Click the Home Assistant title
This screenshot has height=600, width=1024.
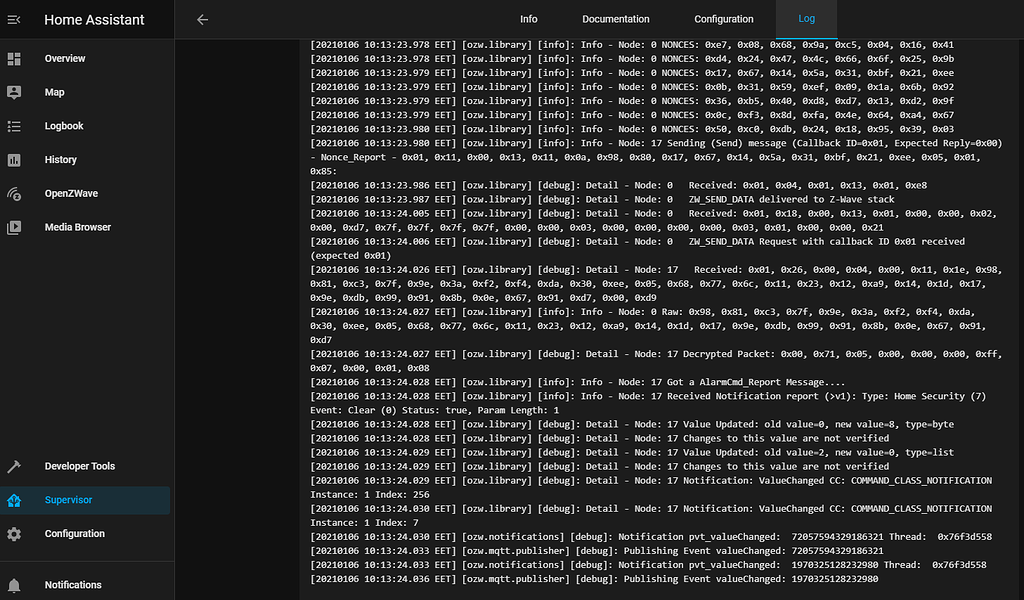pos(94,20)
